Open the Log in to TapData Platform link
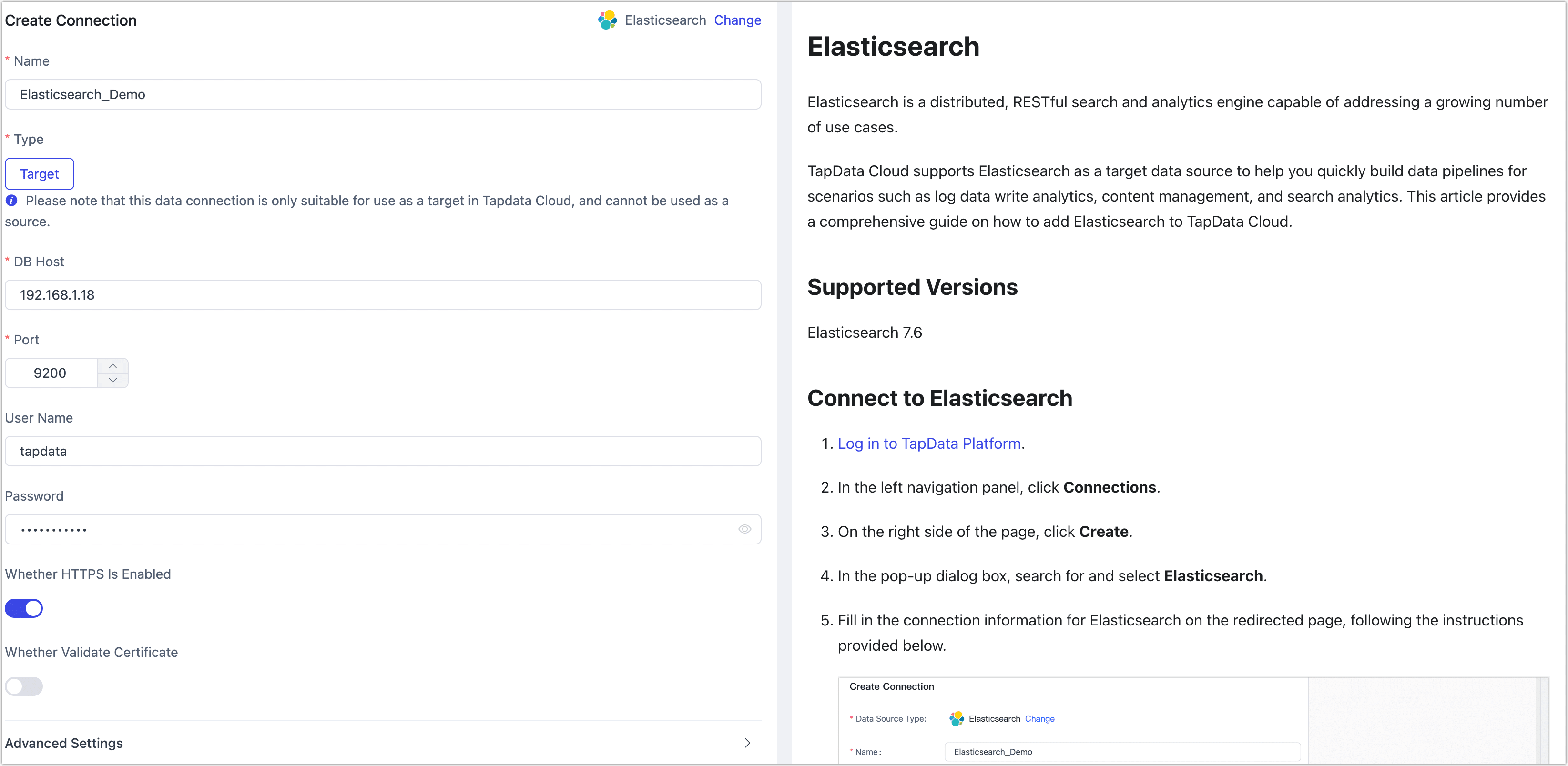 pos(929,443)
